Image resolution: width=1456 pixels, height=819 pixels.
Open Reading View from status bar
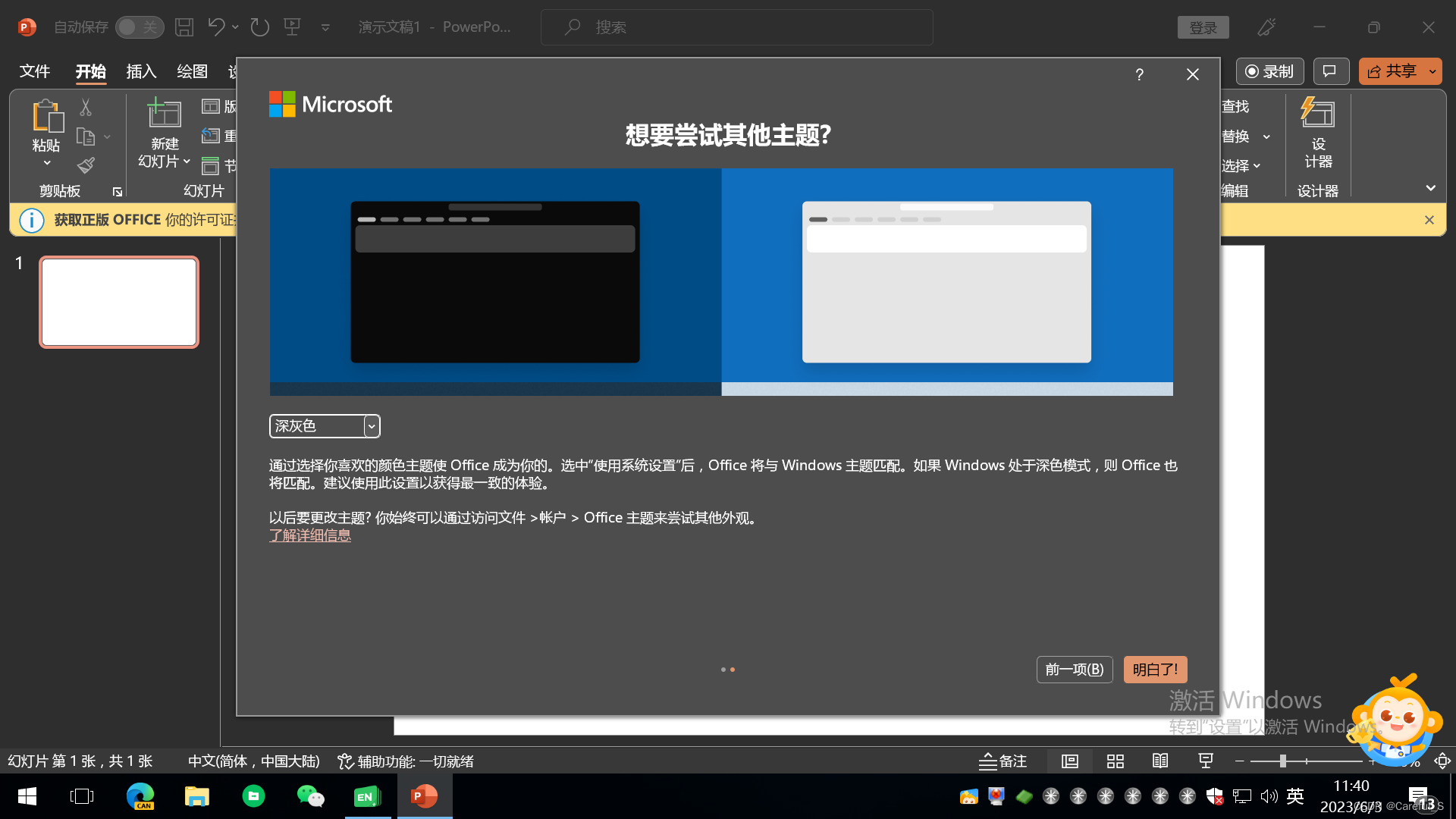[x=1160, y=761]
